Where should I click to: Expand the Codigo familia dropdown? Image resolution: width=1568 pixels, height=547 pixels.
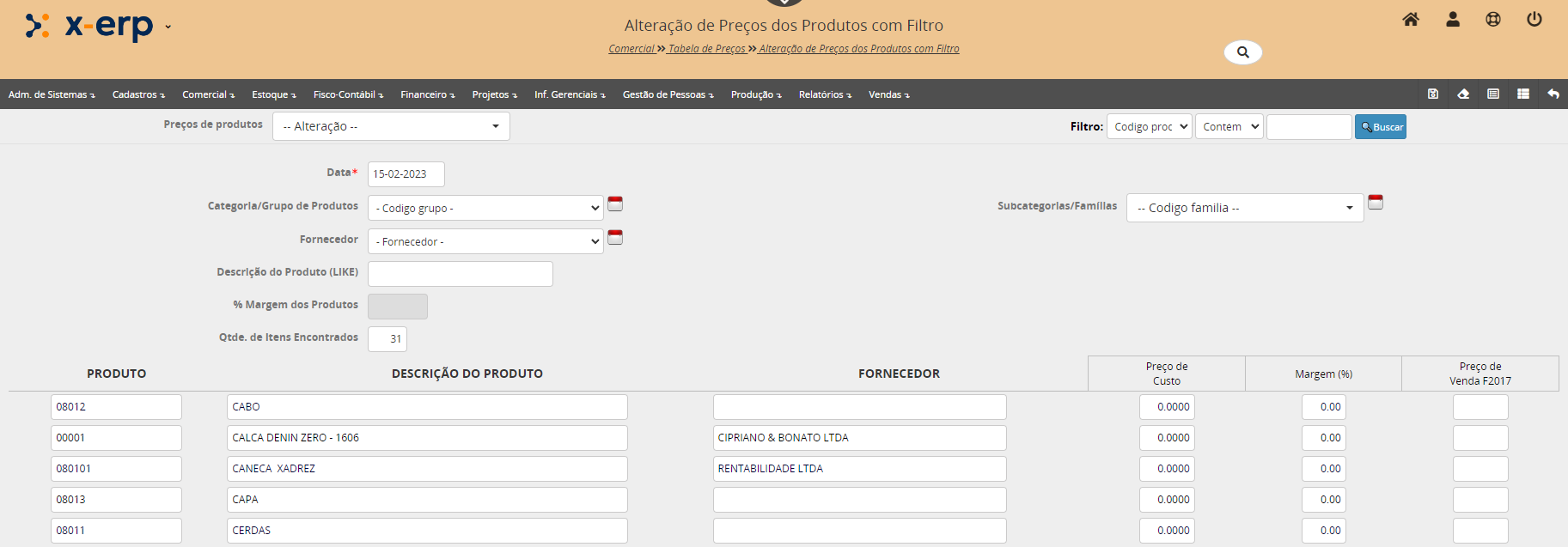(x=1244, y=208)
